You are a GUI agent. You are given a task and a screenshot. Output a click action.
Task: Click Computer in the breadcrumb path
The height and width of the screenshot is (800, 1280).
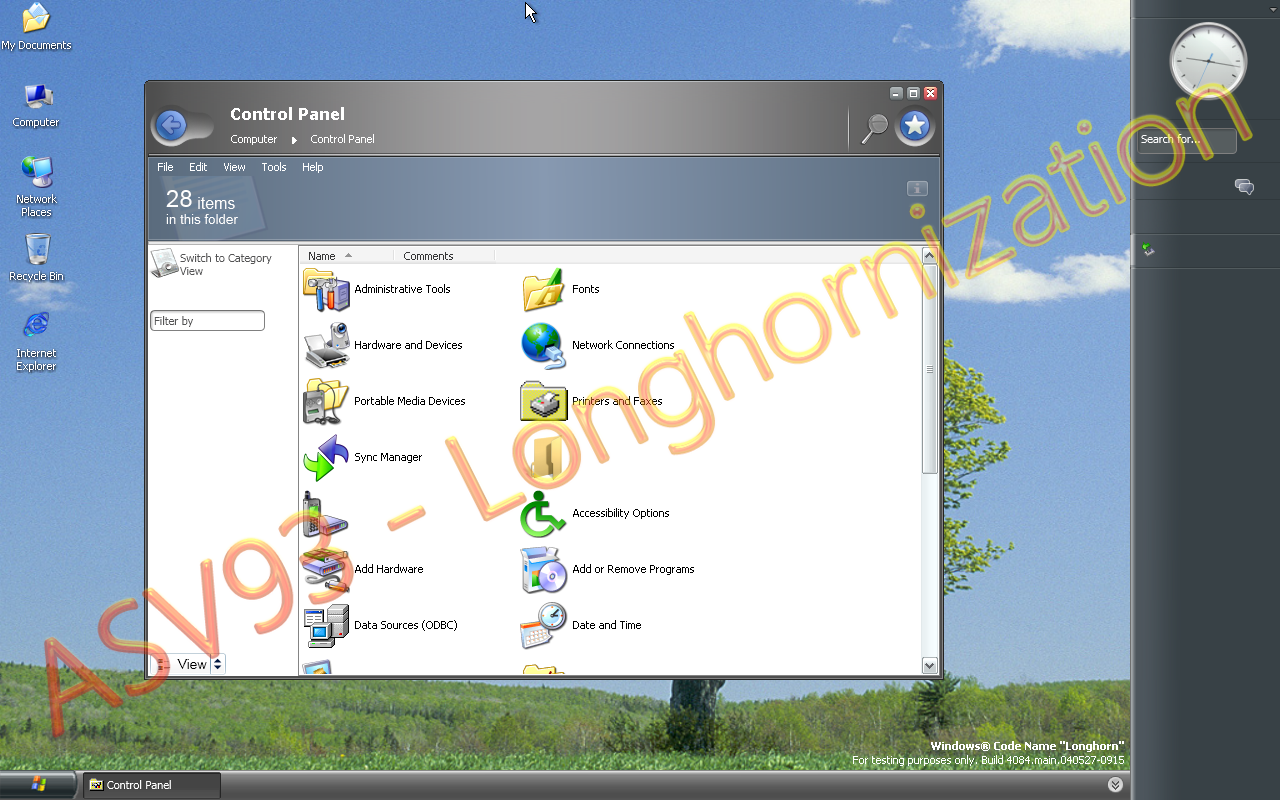[x=254, y=139]
